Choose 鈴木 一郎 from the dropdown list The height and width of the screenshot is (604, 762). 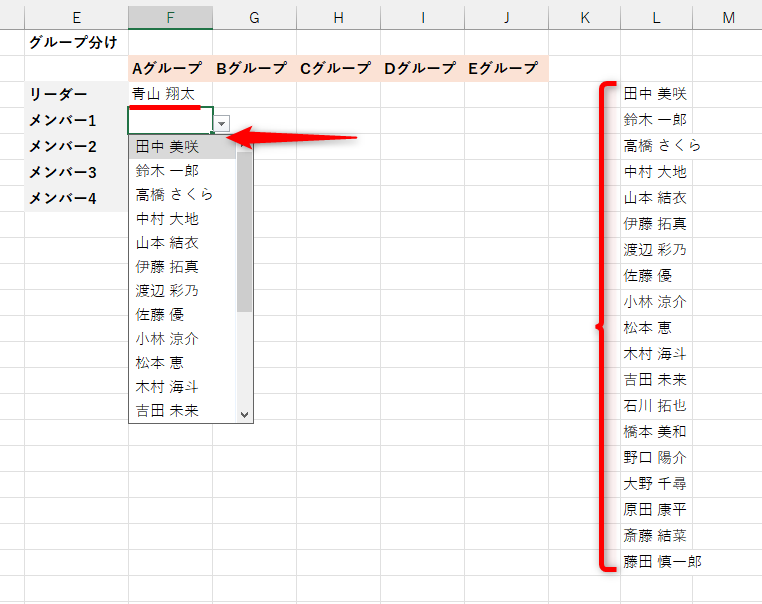pyautogui.click(x=183, y=171)
